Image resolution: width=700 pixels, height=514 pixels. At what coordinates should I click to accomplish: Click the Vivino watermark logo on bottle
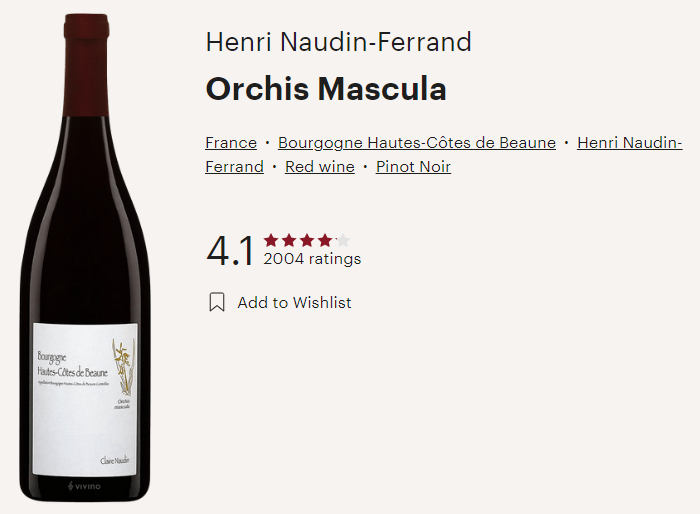84,486
